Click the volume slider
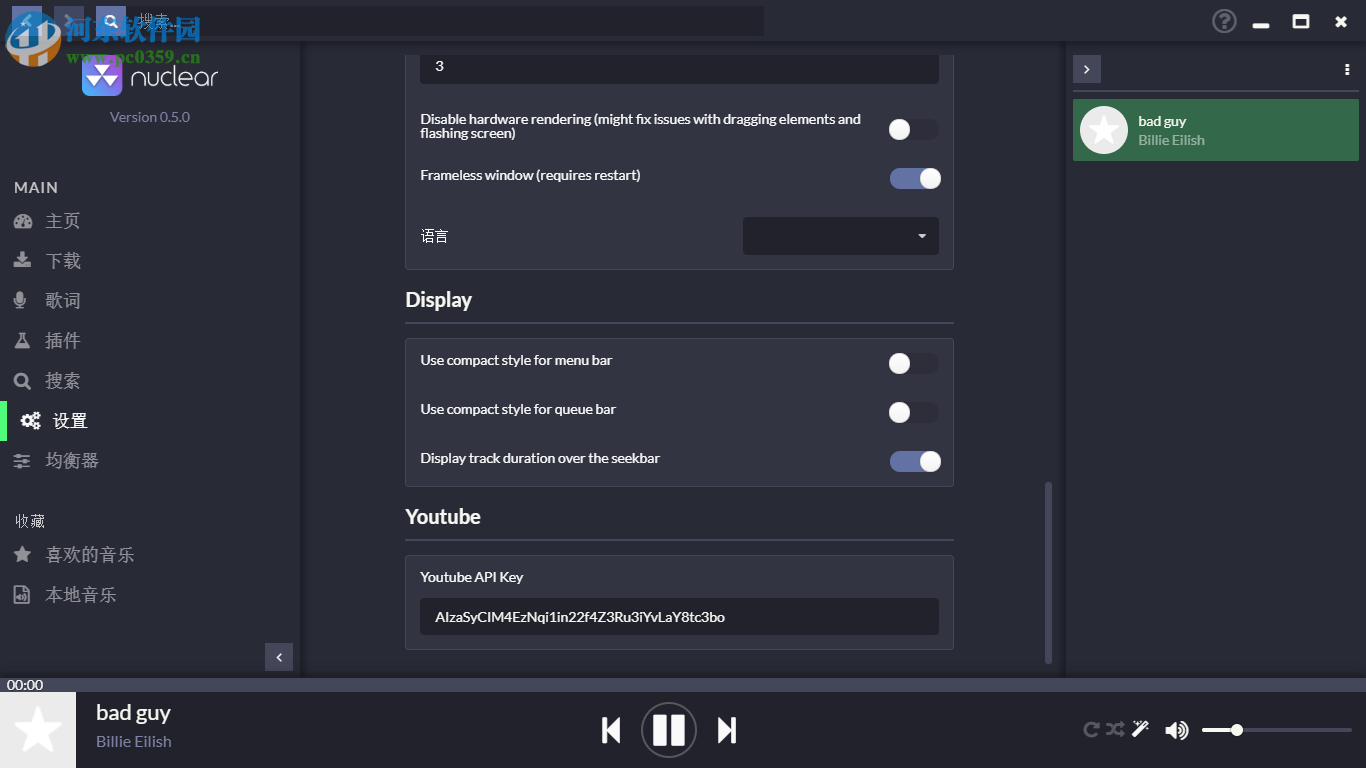 click(1276, 730)
